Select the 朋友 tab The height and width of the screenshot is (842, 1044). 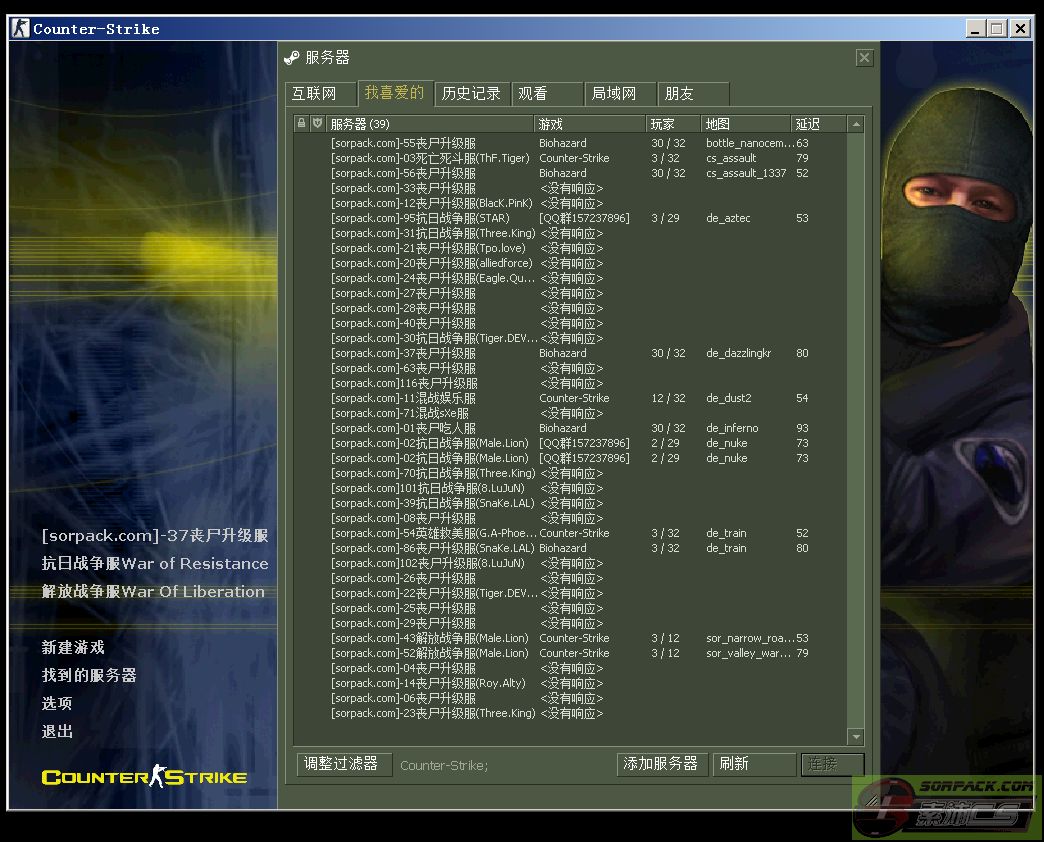(x=692, y=94)
